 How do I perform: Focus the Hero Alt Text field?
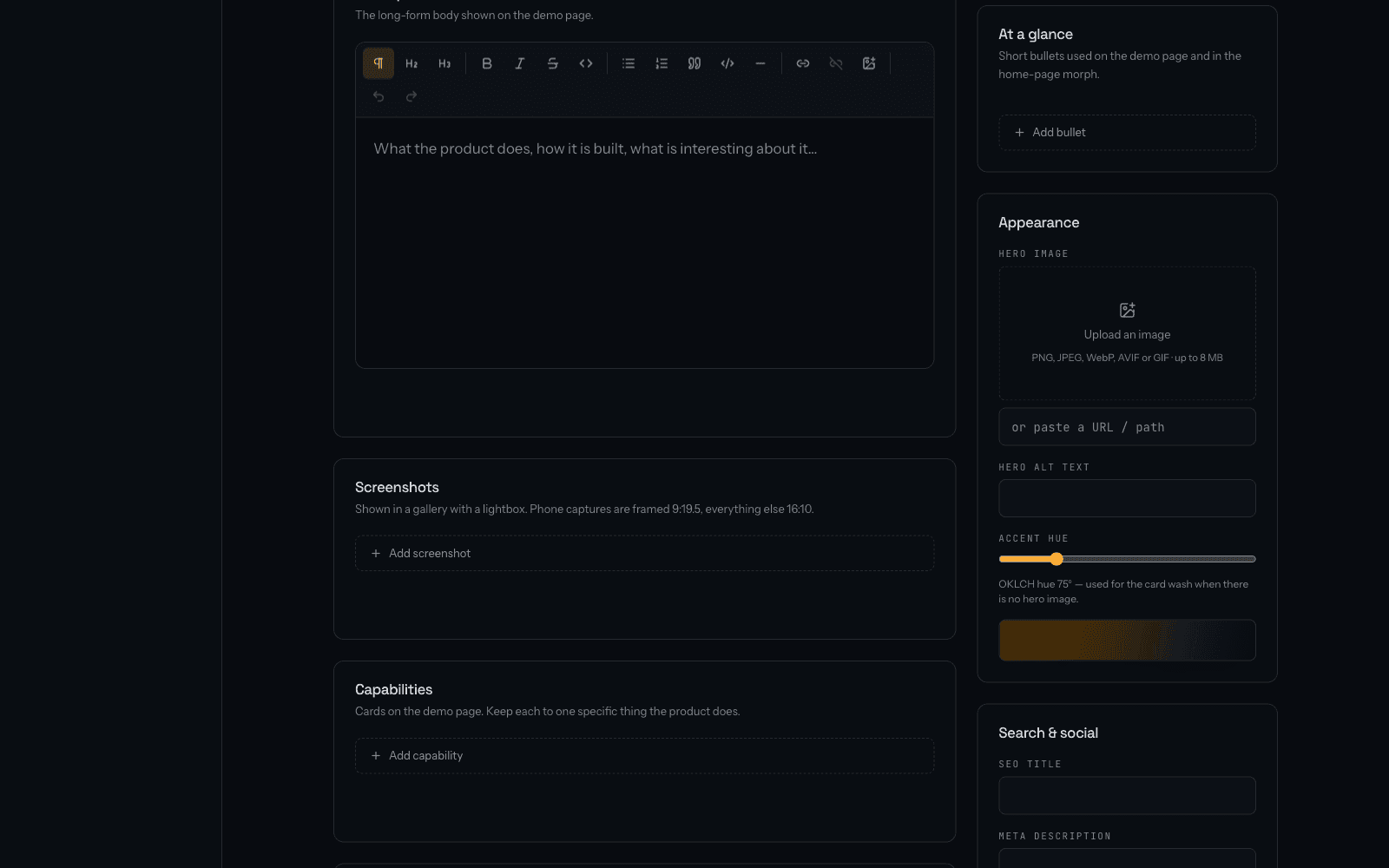(1127, 498)
